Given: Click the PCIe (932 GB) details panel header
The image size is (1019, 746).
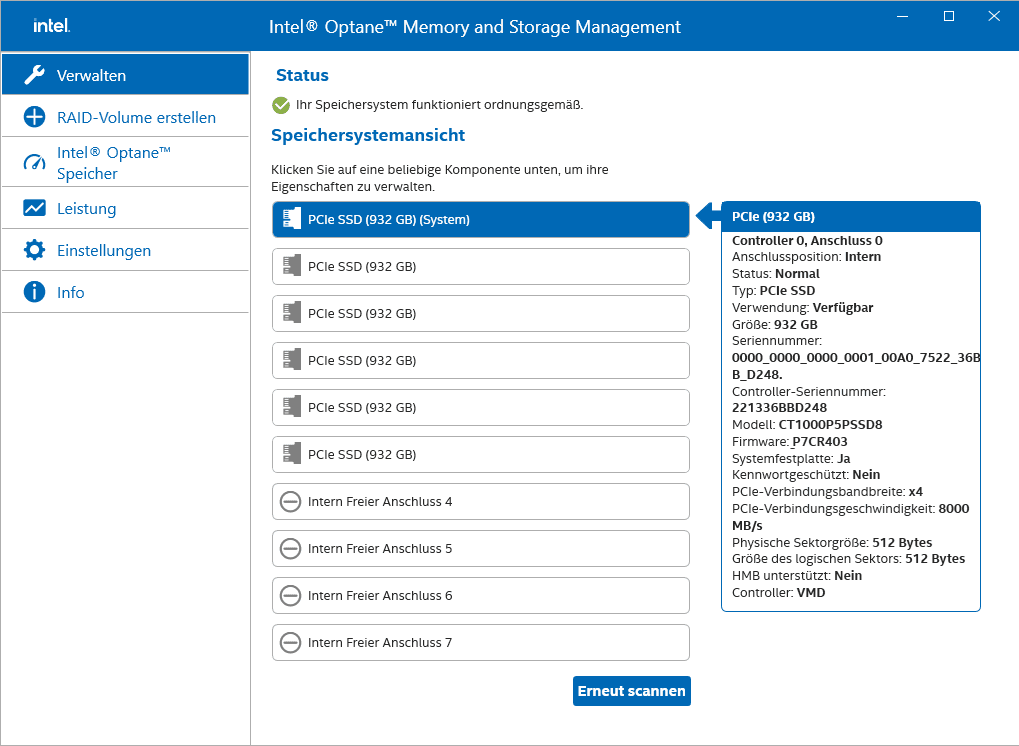Looking at the screenshot, I should [x=851, y=216].
